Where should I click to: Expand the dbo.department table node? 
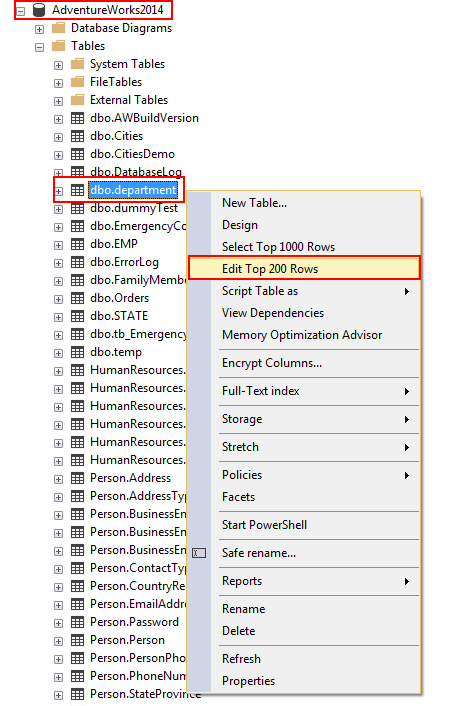point(59,191)
